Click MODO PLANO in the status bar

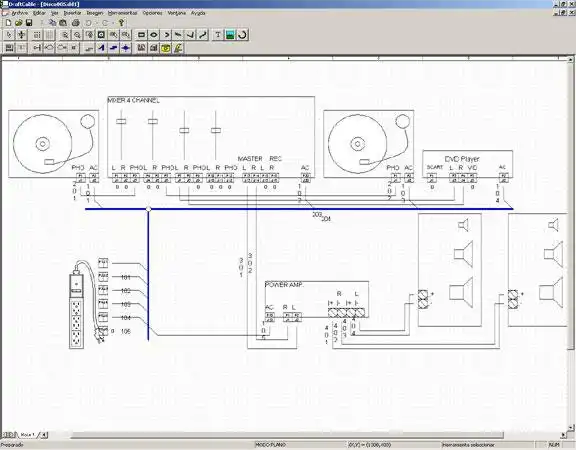coord(270,445)
